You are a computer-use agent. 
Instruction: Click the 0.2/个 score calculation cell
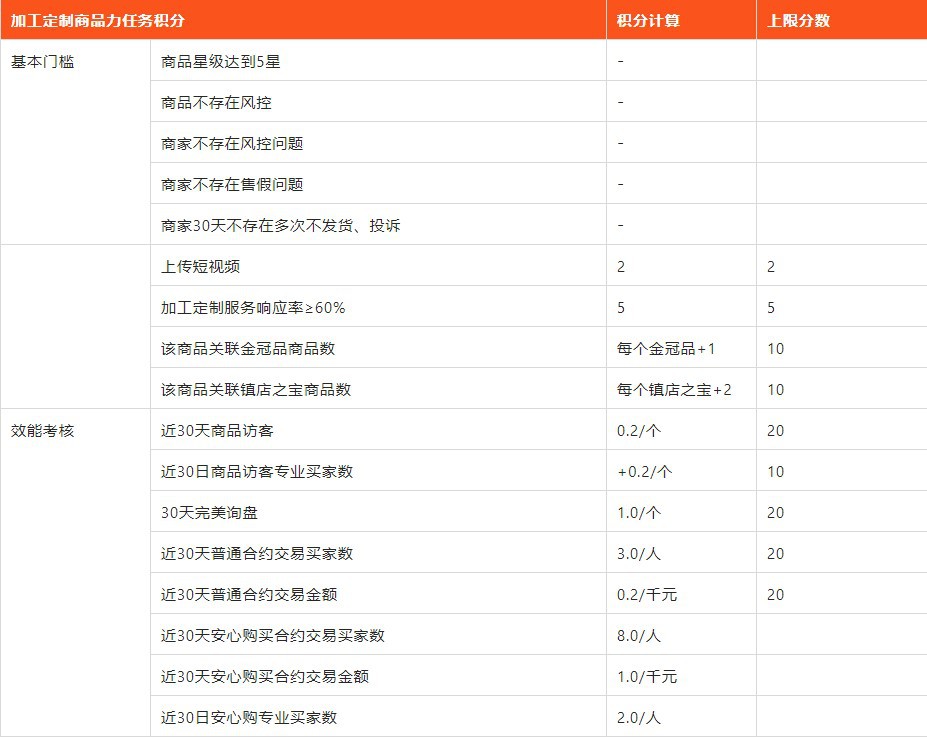pyautogui.click(x=632, y=430)
